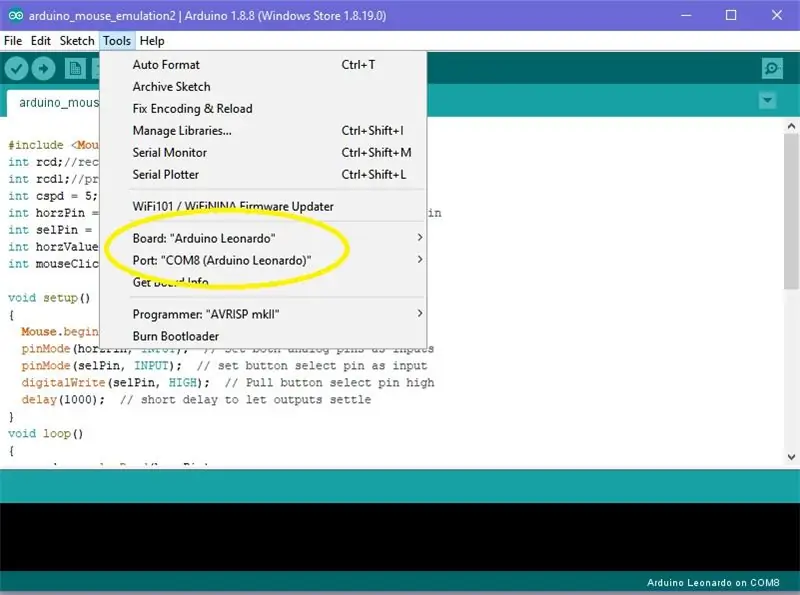This screenshot has height=595, width=800.
Task: Click the "void setup()" code line
Action: tap(49, 298)
